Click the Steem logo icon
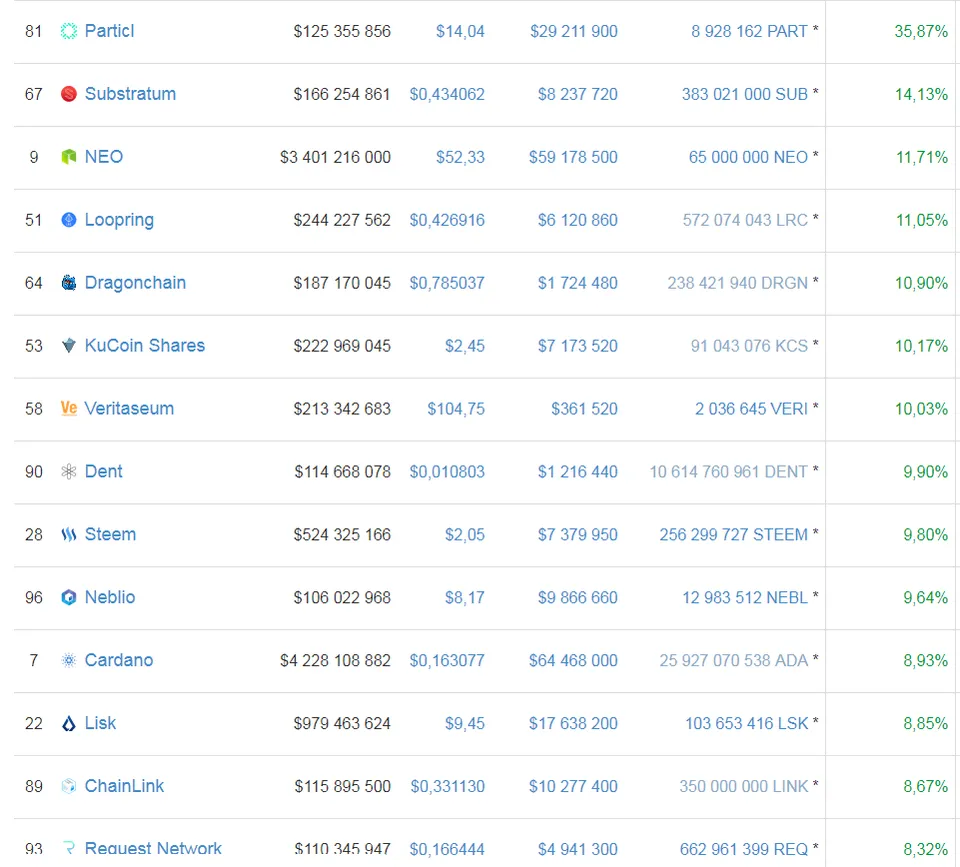This screenshot has width=960, height=867. (x=69, y=535)
